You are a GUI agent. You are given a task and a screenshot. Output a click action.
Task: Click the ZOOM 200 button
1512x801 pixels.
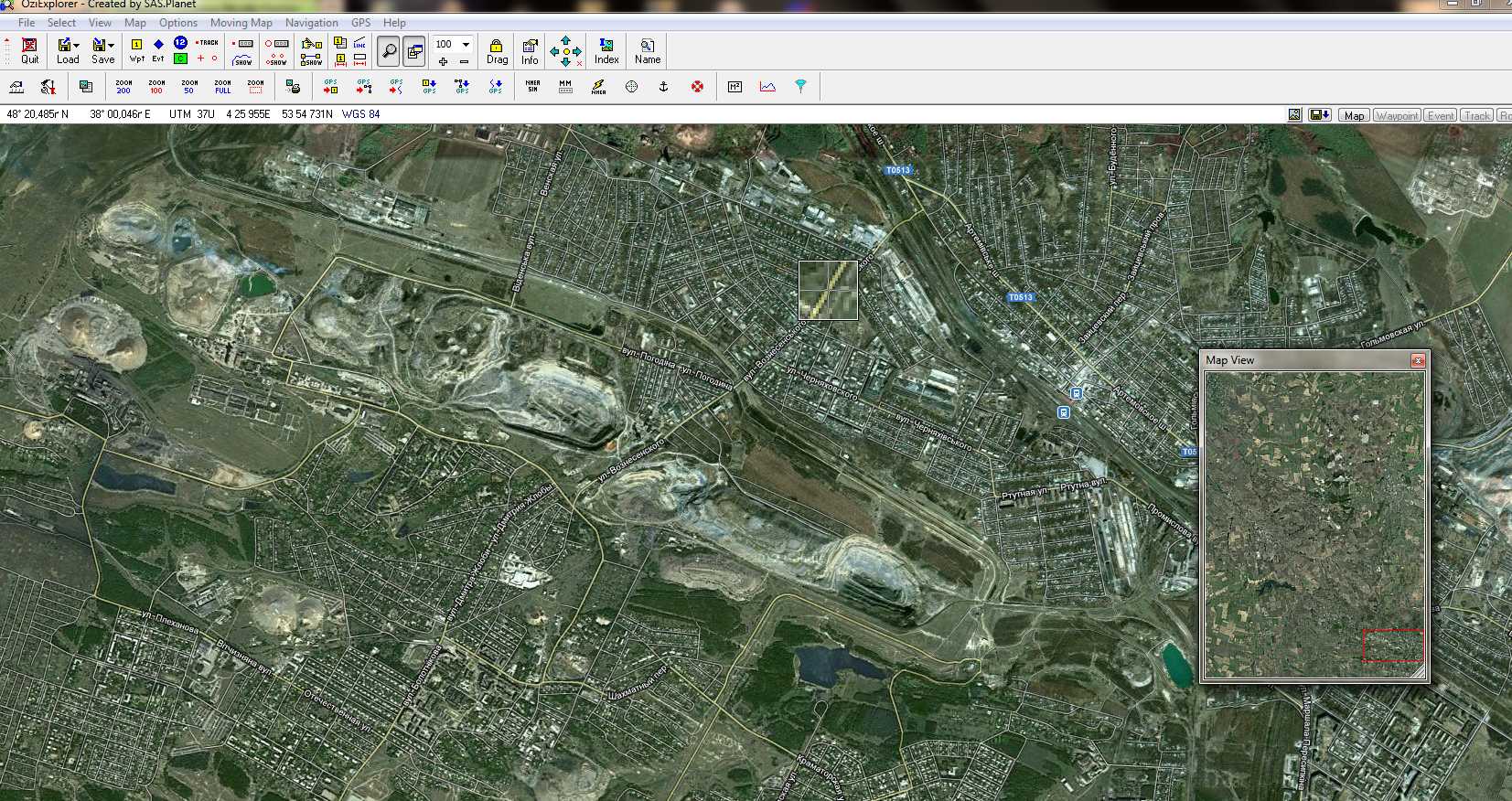[123, 87]
